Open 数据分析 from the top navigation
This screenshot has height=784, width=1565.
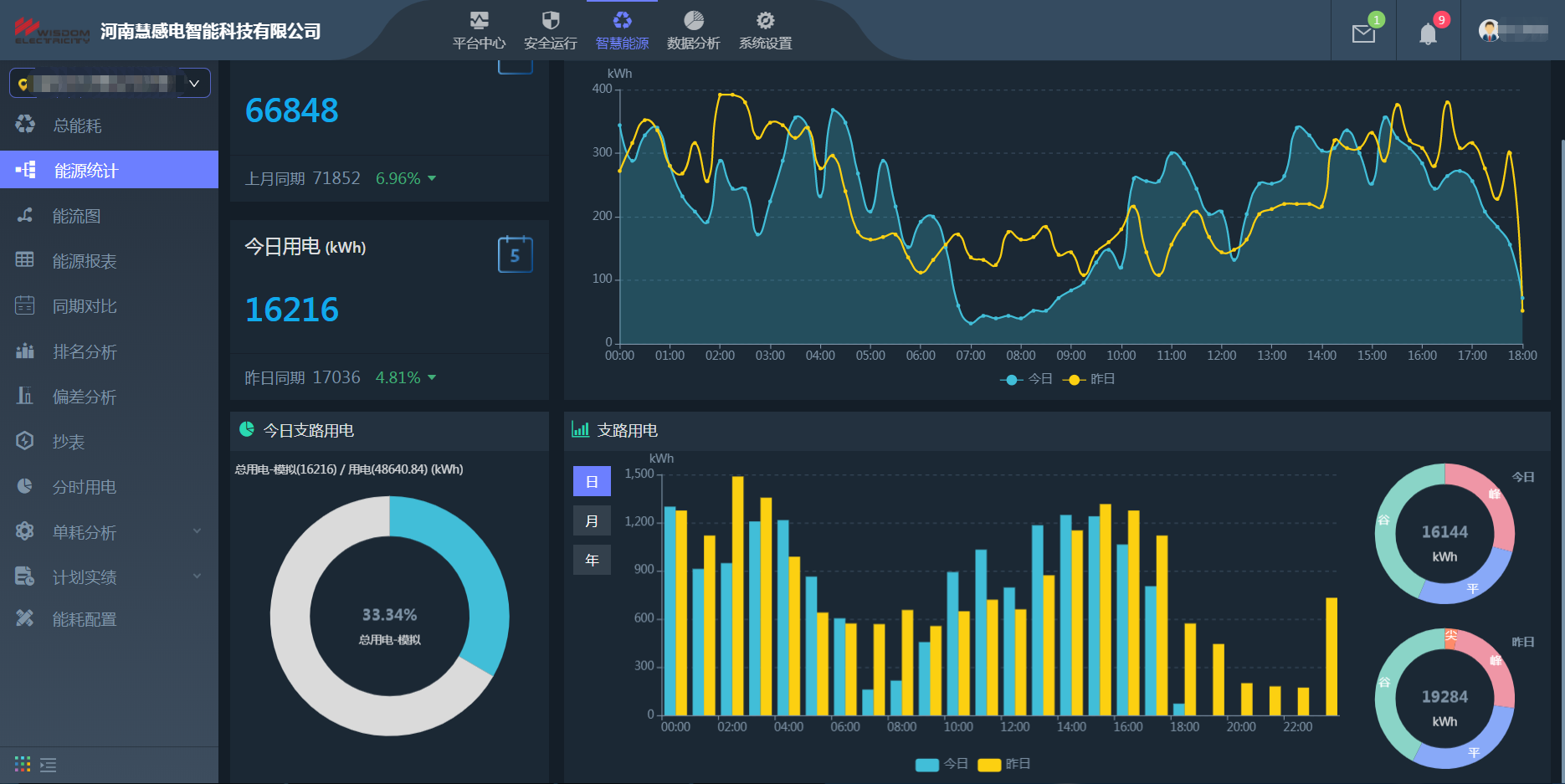(693, 31)
